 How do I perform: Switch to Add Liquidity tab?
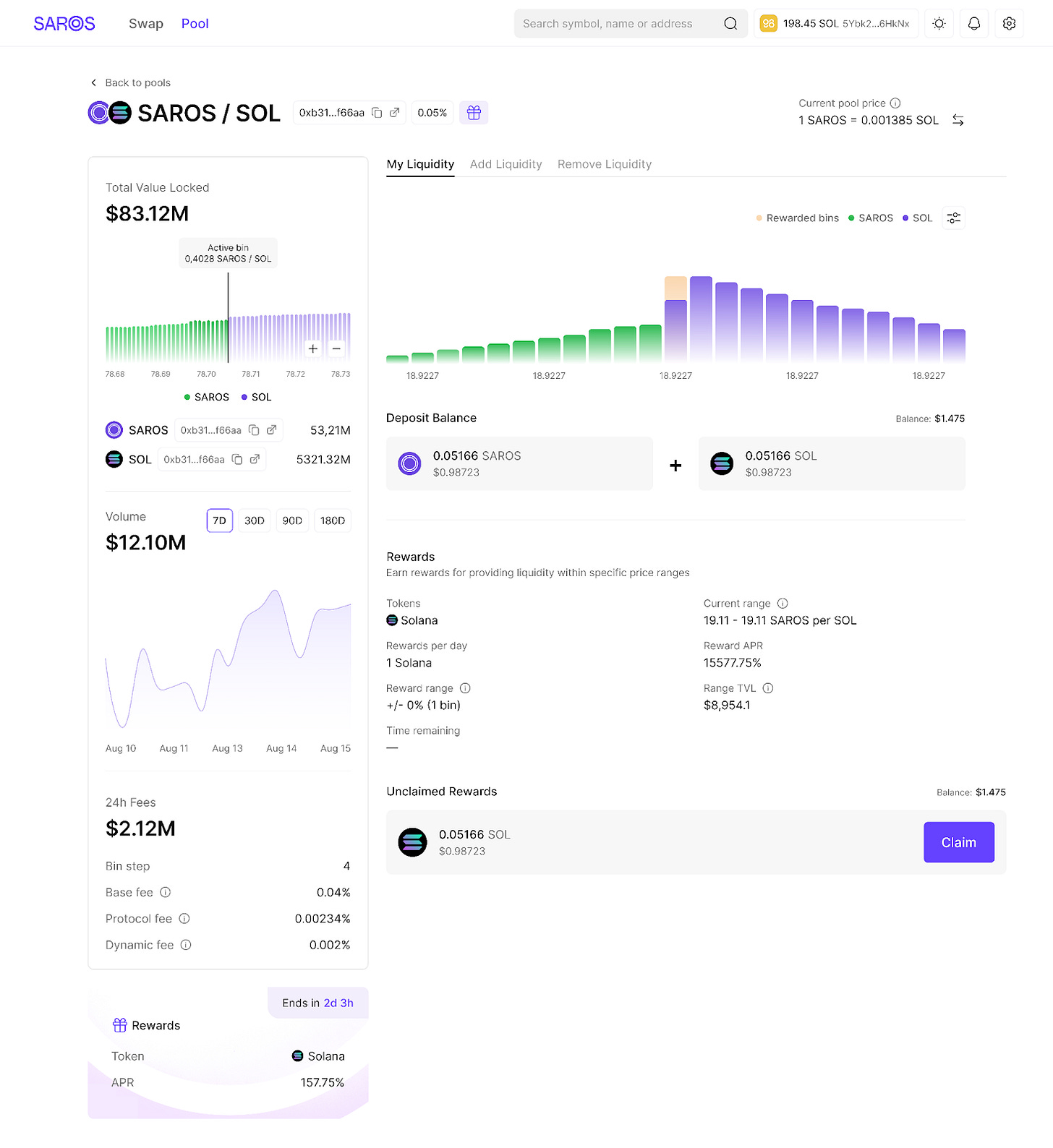coord(506,164)
